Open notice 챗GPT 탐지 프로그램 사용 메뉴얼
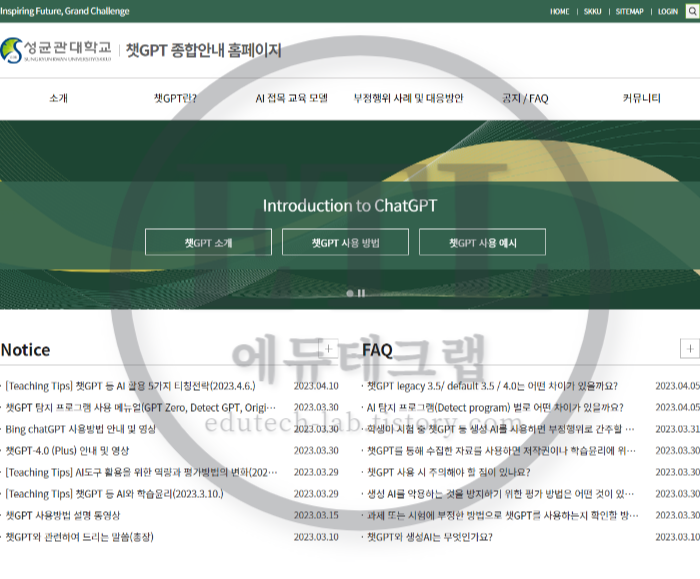 pyautogui.click(x=141, y=408)
